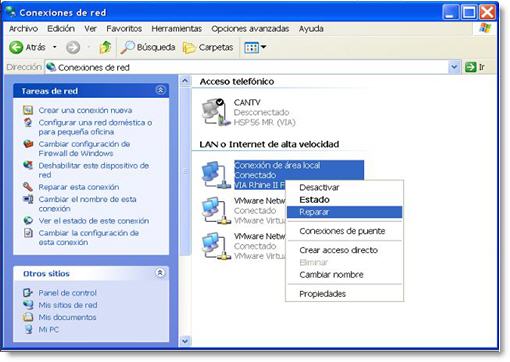This screenshot has height=362, width=510.
Task: Click icon beside Cambiar la configuración
Action: pyautogui.click(x=28, y=233)
